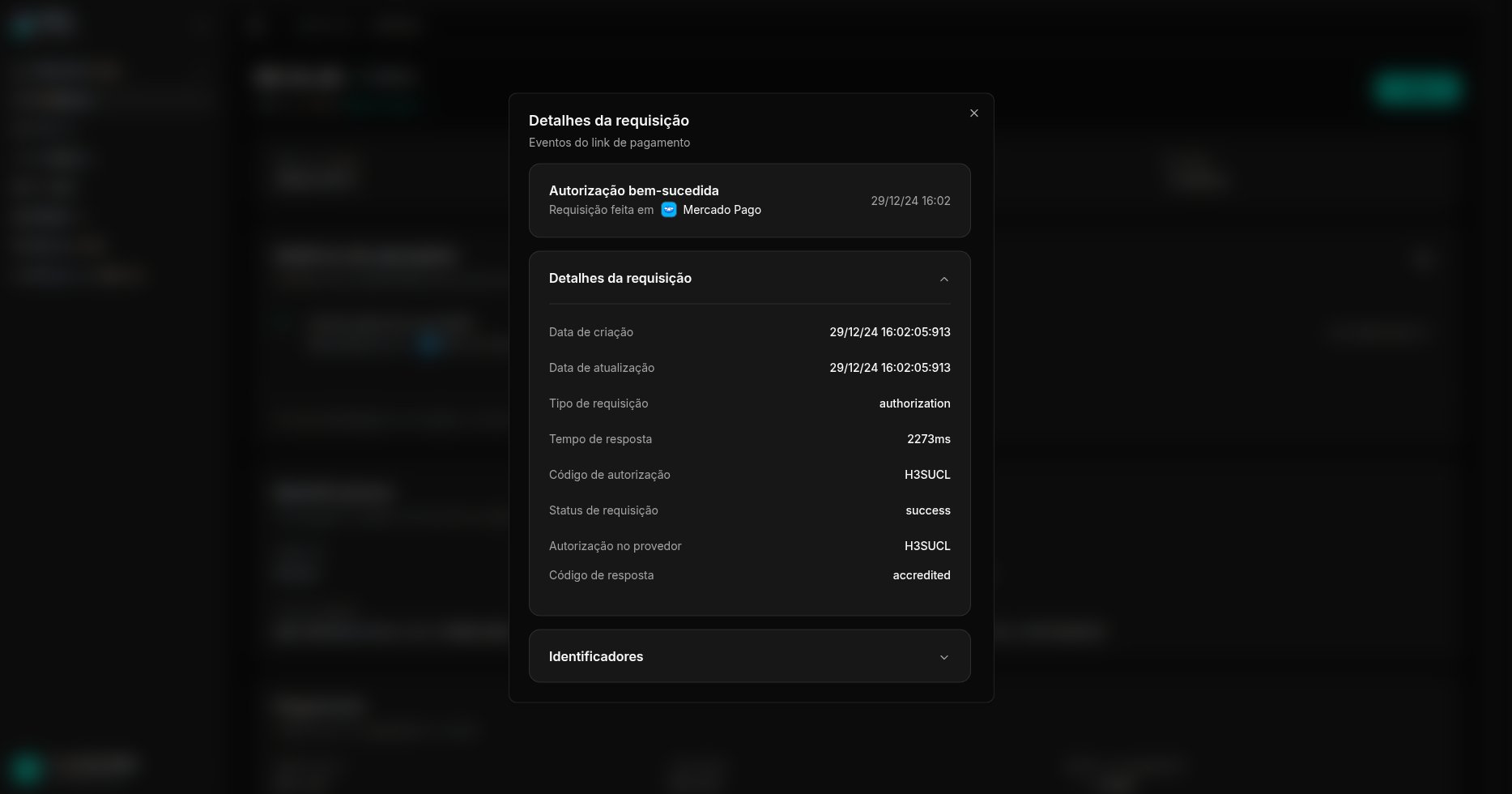Click the accredited response code value
Screen dimensions: 1512x794
click(922, 575)
